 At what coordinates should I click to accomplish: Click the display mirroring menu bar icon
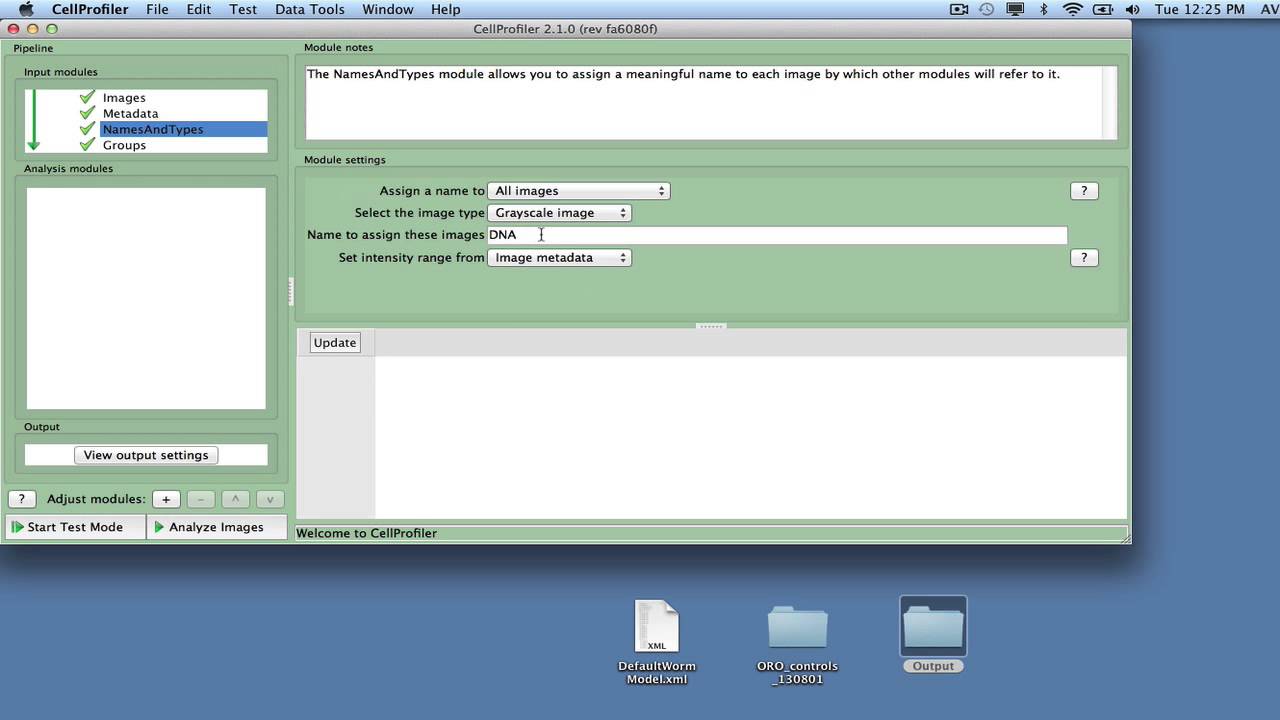click(x=1015, y=9)
